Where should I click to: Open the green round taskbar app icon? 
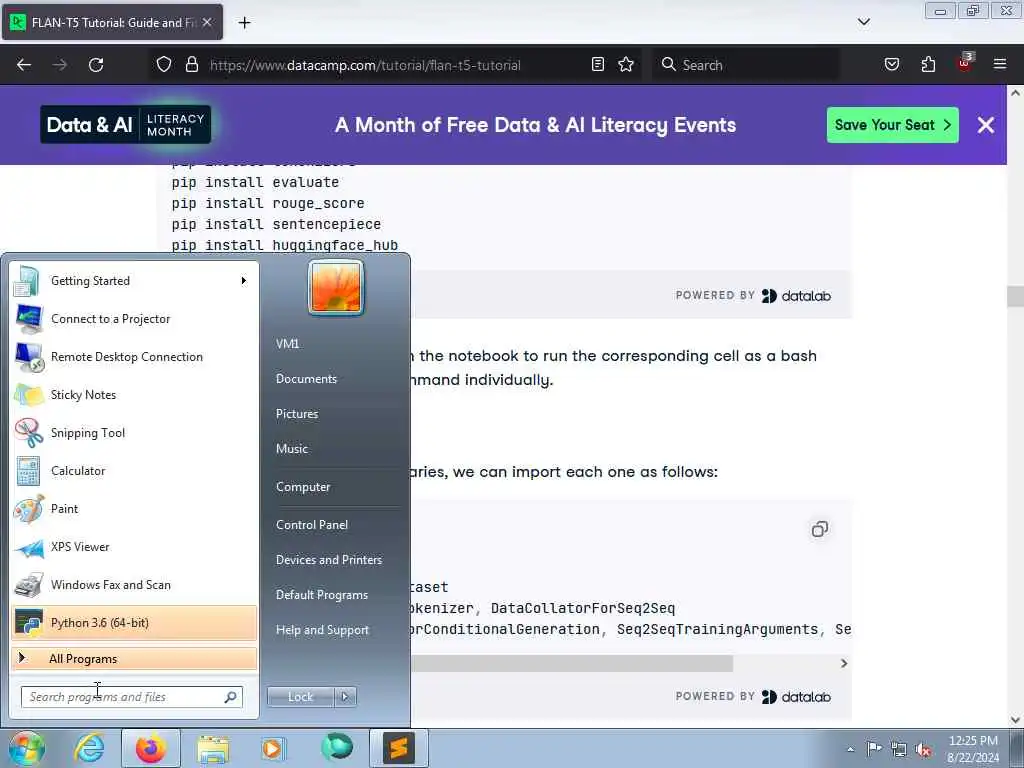[x=336, y=748]
